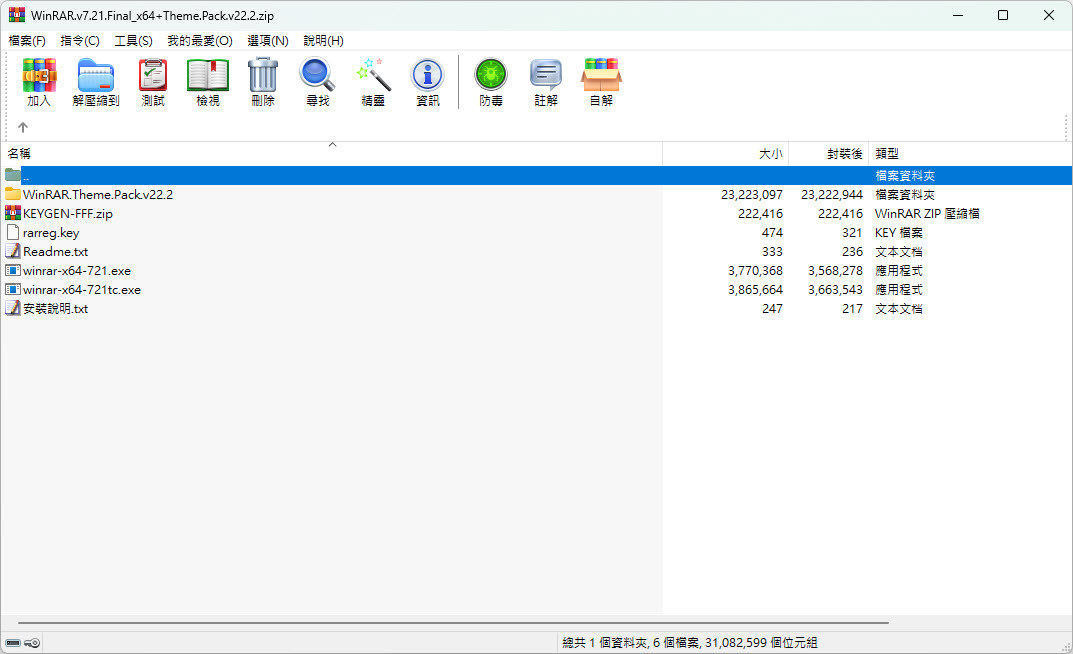Open the 工具(S) menu
1073x654 pixels.
coord(133,41)
